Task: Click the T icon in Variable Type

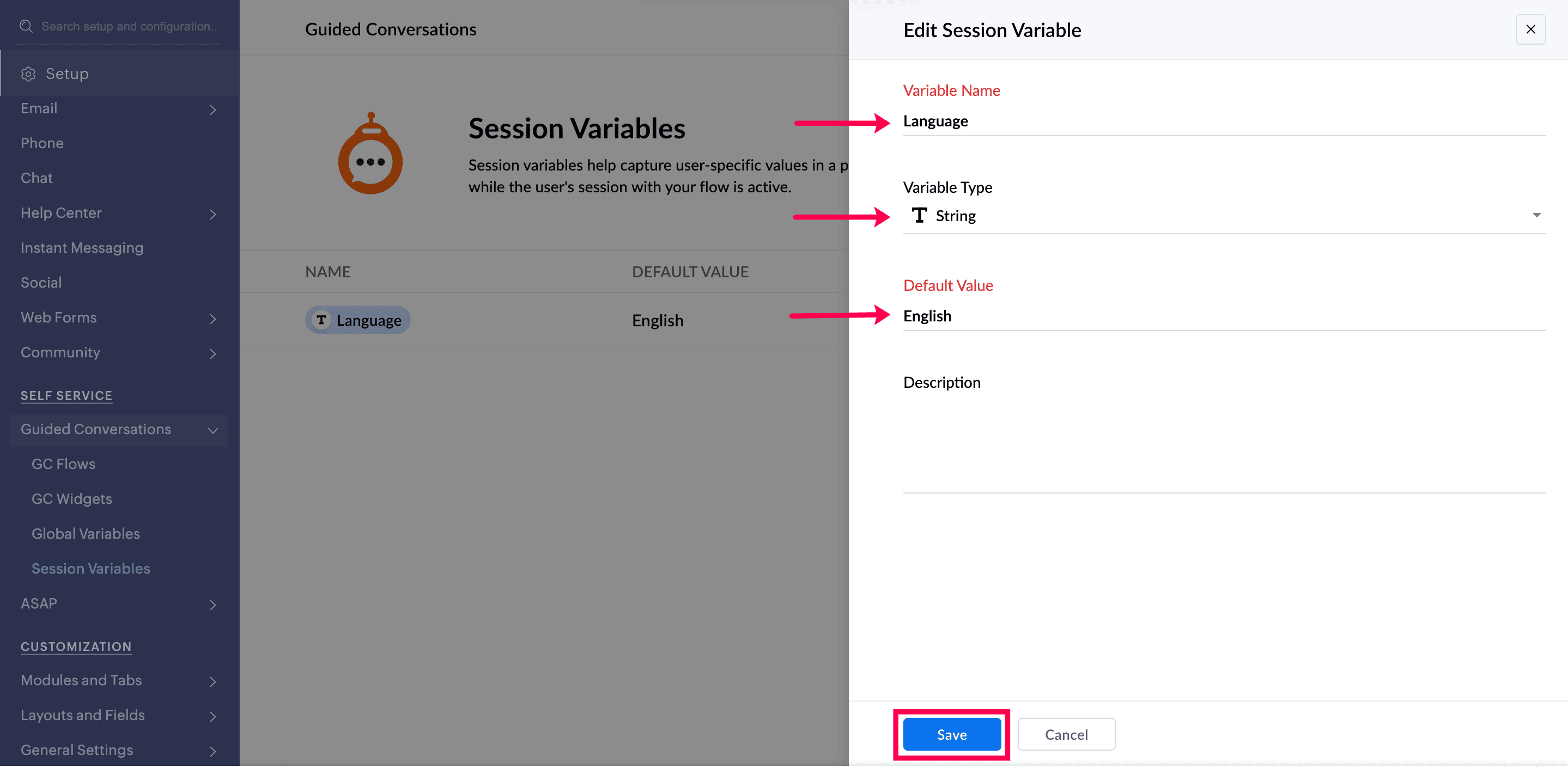Action: (919, 216)
